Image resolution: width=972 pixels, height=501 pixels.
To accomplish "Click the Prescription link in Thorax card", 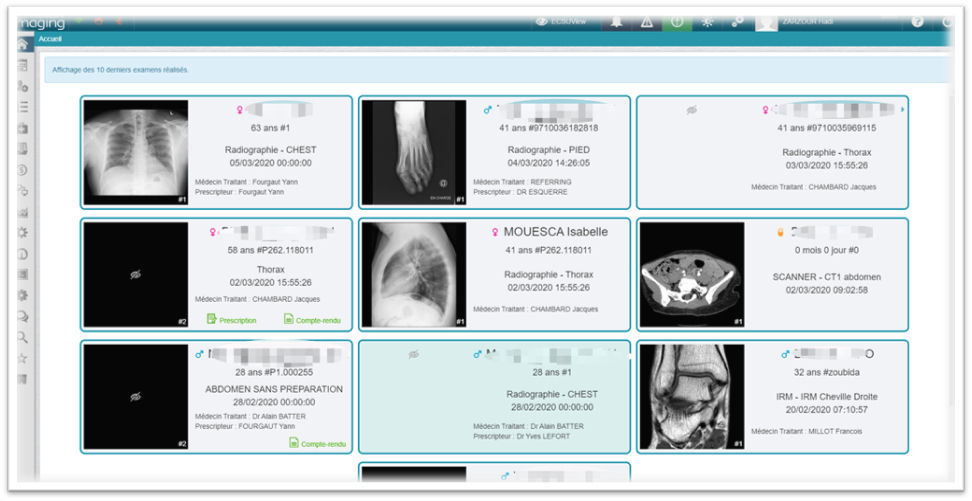I will point(231,319).
